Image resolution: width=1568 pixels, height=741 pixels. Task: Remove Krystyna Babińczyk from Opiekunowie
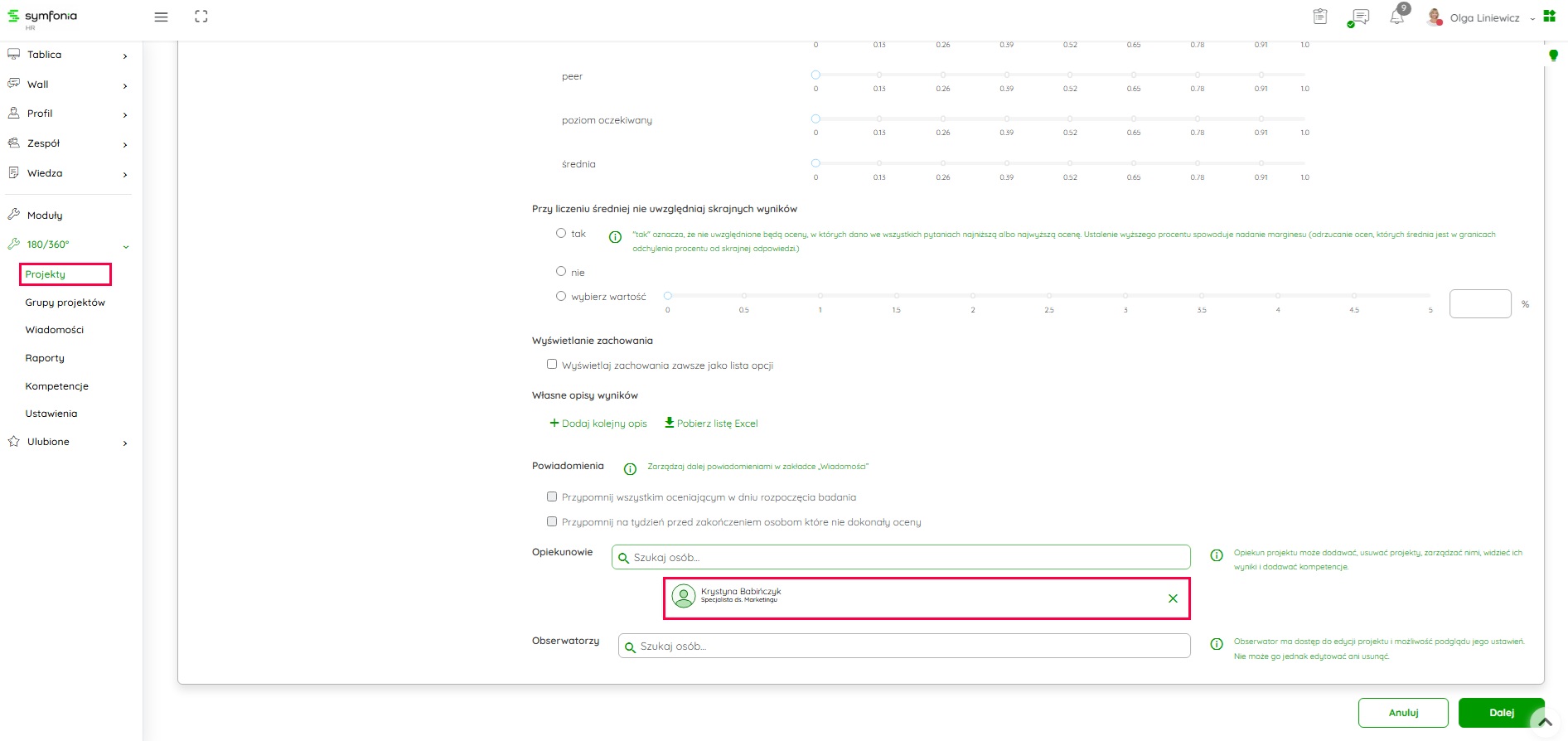coord(1173,598)
